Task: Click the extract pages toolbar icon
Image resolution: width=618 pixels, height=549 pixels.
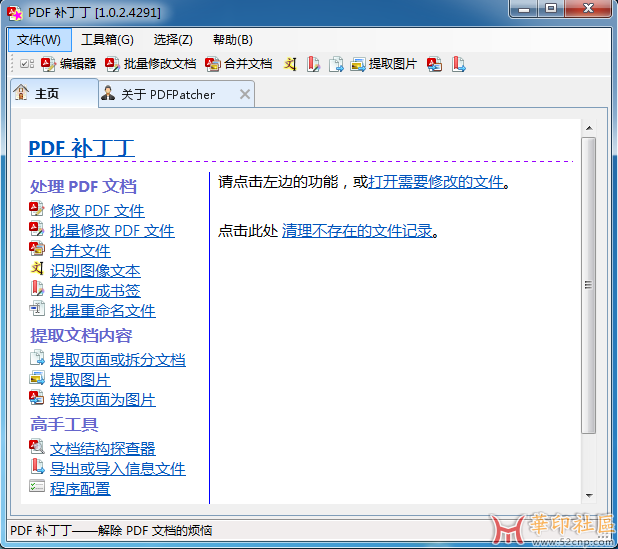Action: [x=336, y=64]
